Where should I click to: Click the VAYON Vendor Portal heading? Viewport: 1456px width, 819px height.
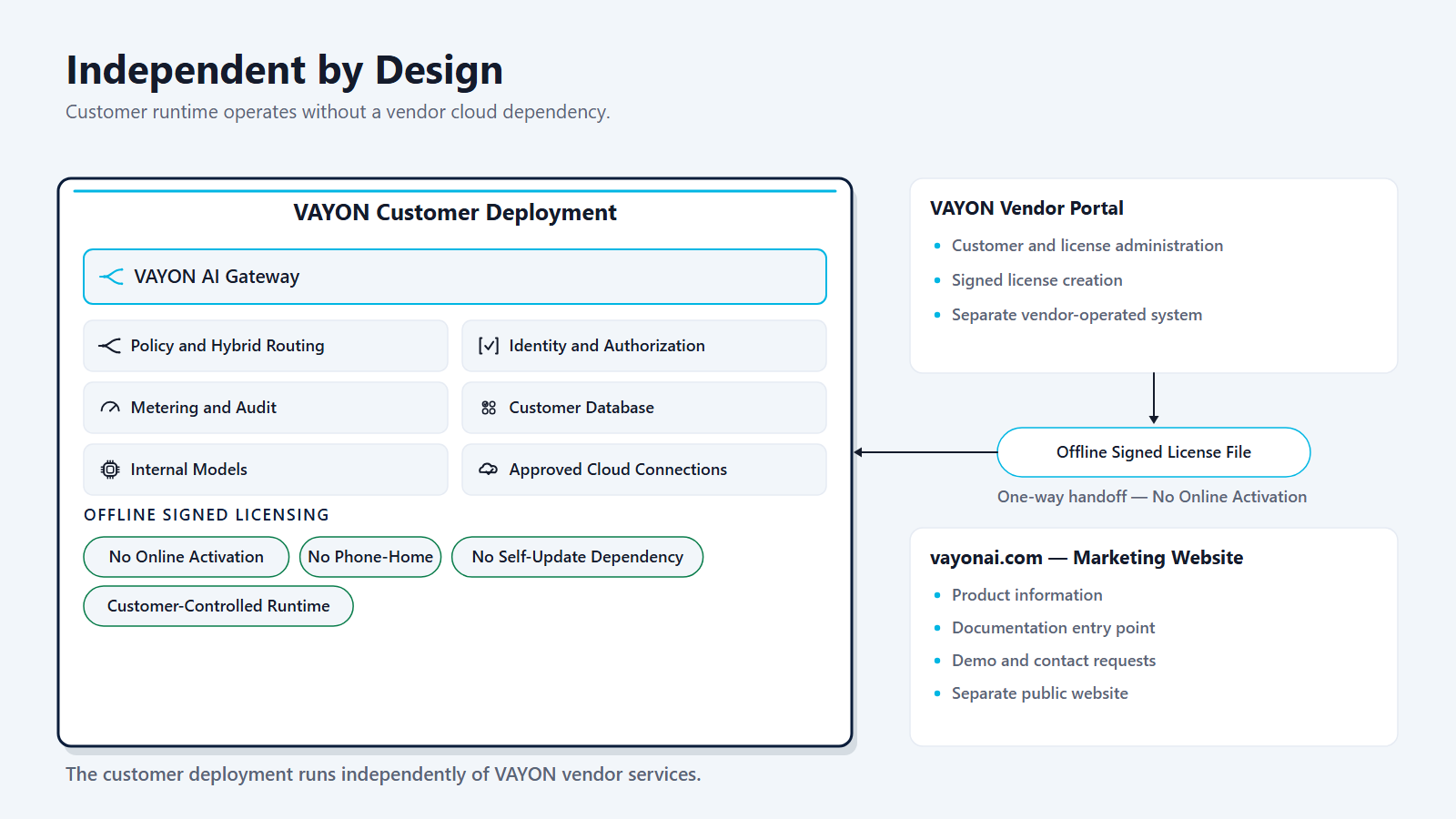tap(1026, 208)
